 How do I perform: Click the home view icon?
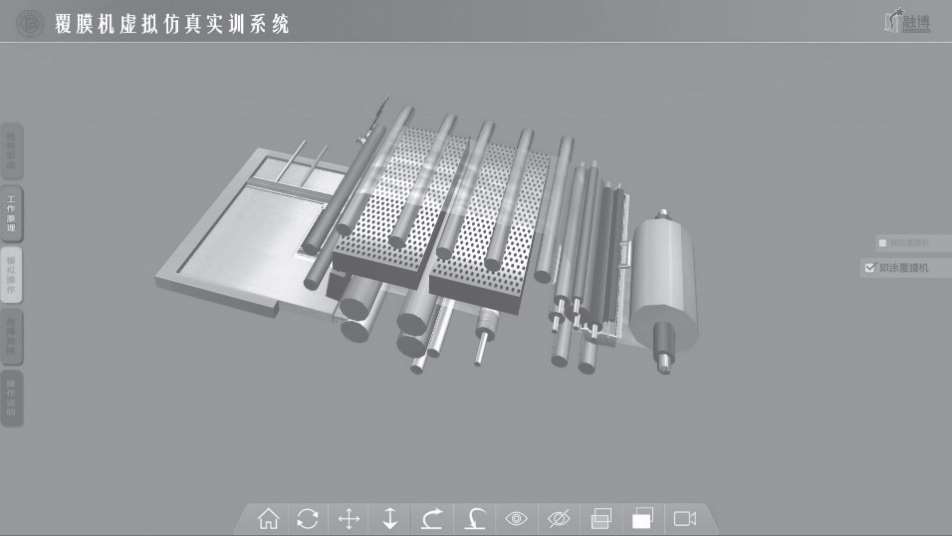(x=268, y=518)
